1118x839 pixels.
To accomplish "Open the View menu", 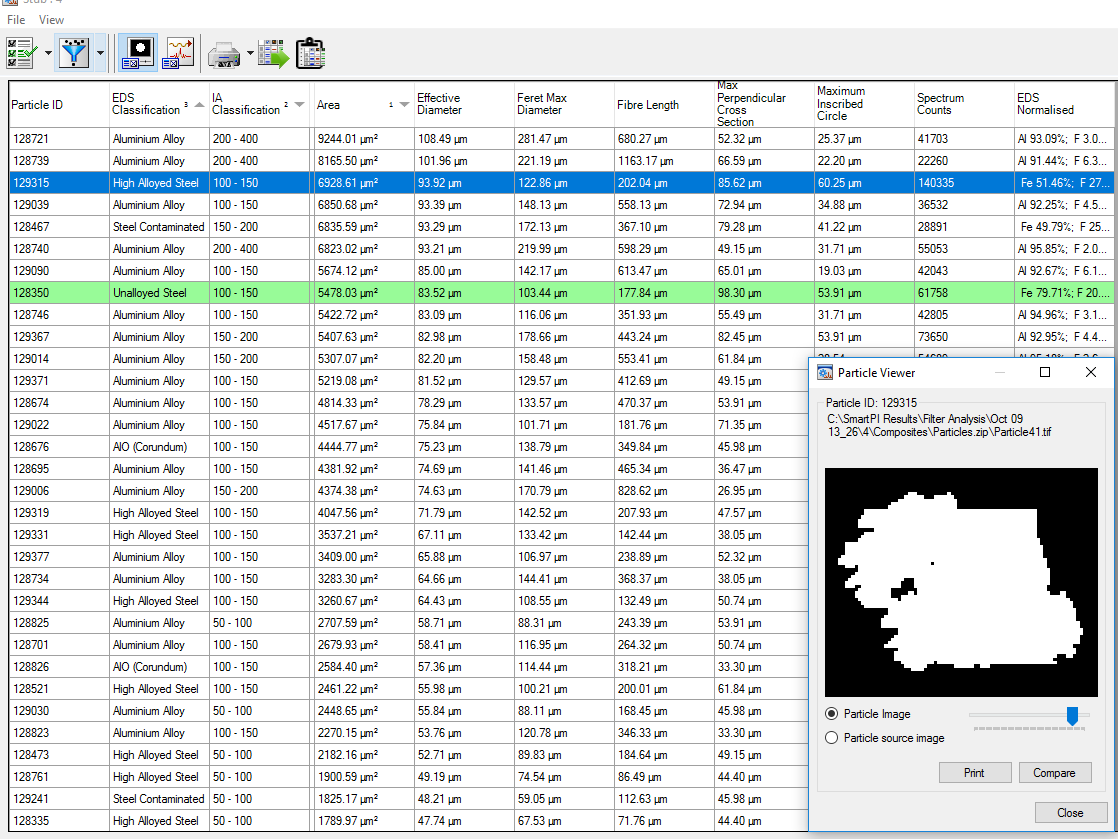I will pos(51,20).
